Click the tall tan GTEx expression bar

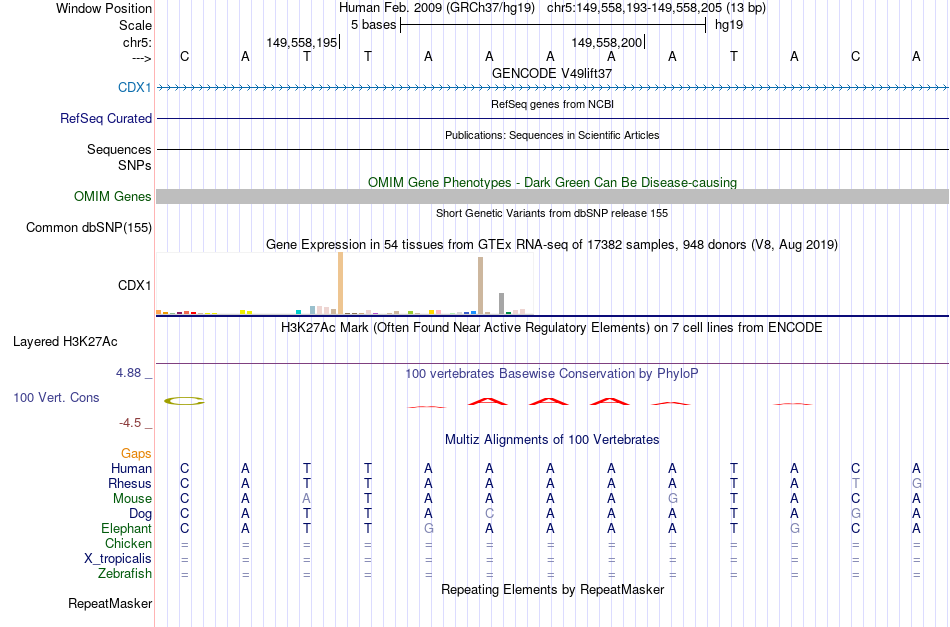(480, 285)
